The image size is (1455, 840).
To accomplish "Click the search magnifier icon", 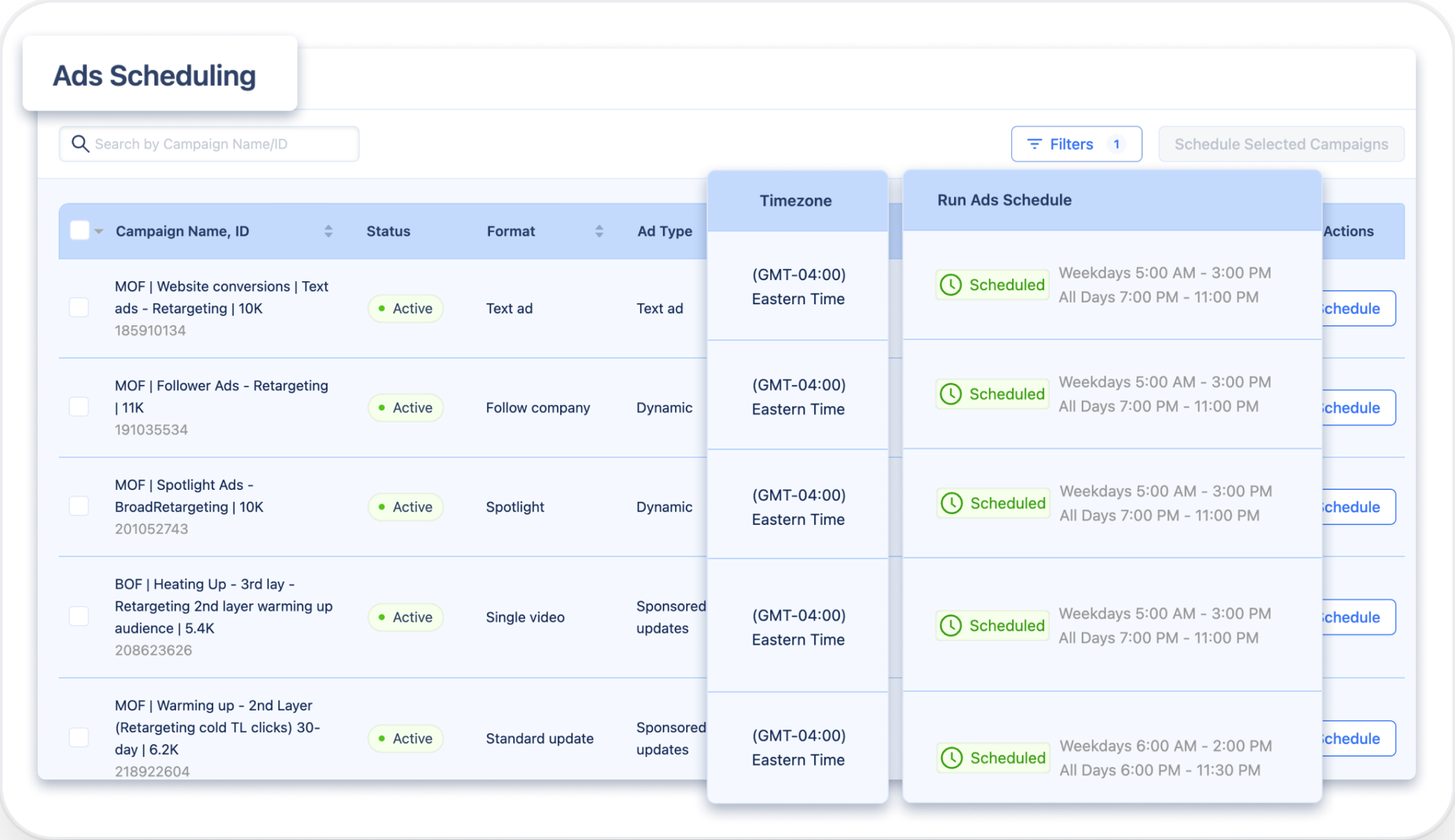I will [x=80, y=144].
